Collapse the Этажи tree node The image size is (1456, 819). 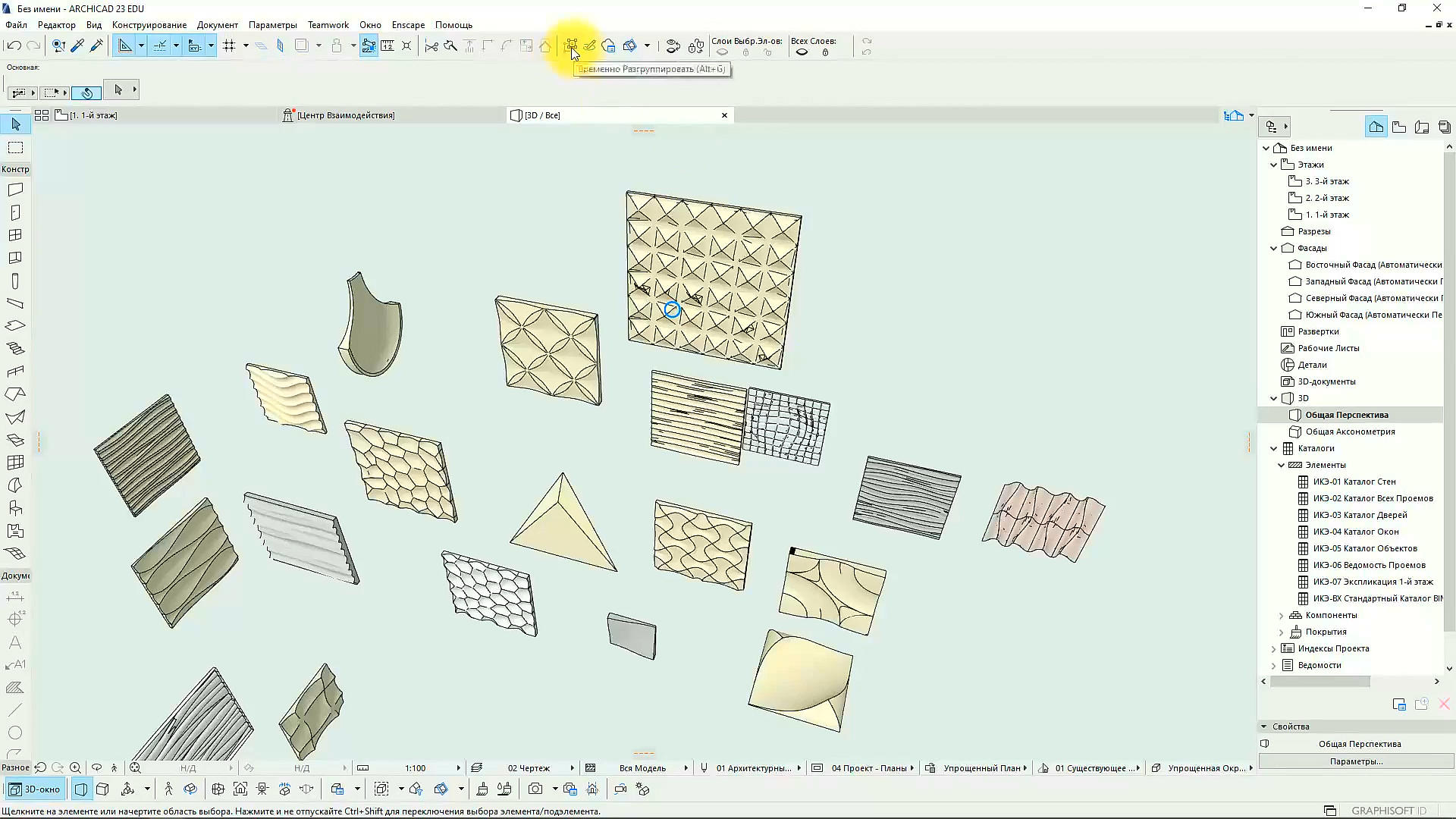1274,165
